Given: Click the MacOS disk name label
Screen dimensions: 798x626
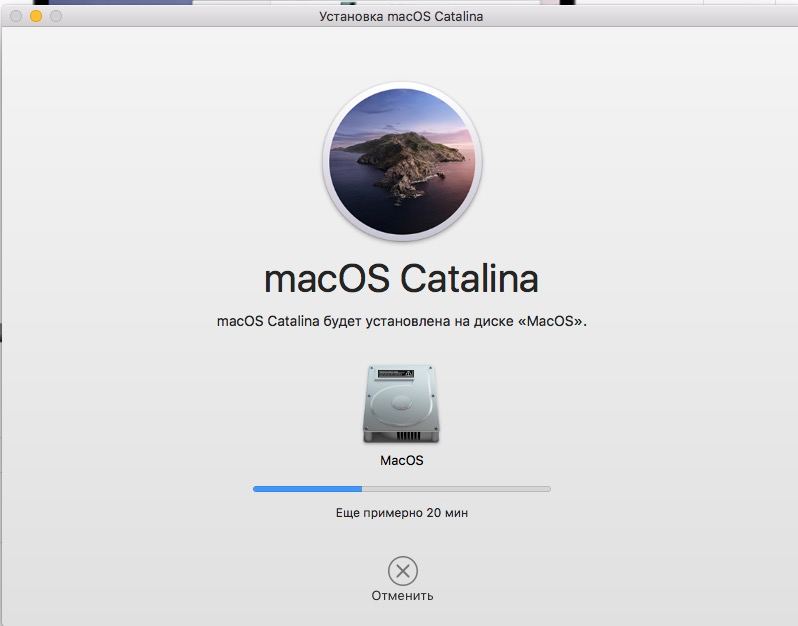Looking at the screenshot, I should pyautogui.click(x=402, y=461).
